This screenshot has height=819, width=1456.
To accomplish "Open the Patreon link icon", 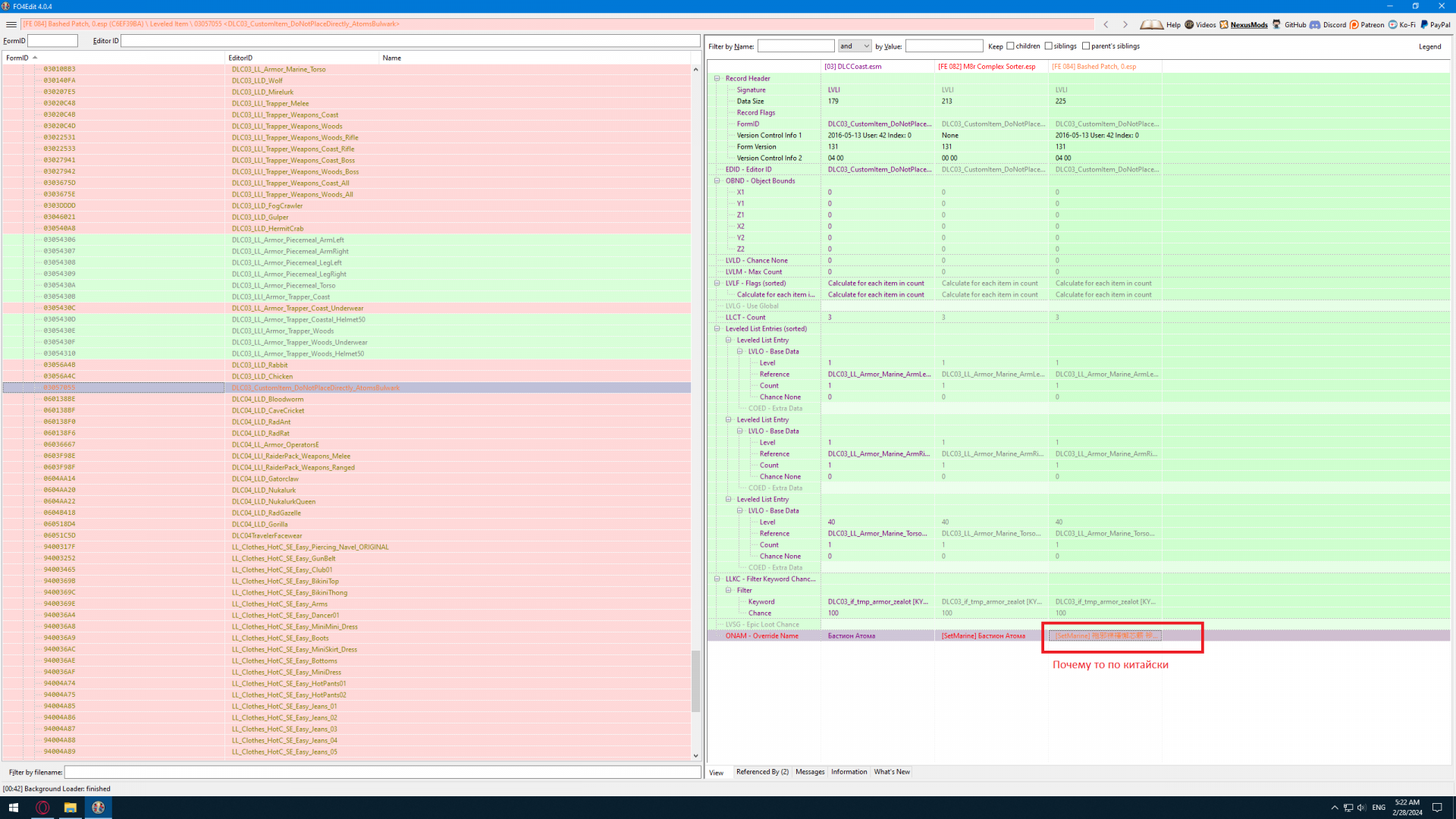I will pyautogui.click(x=1354, y=24).
